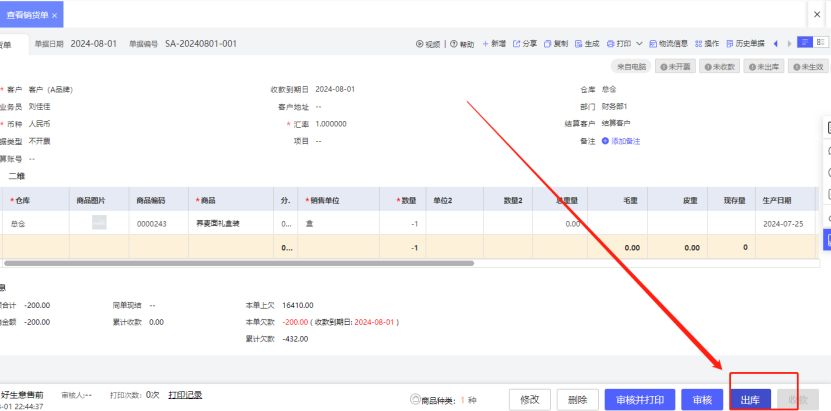Click the horizontal scrollbar under the table
This screenshot has width=831, height=411.
tap(240, 263)
